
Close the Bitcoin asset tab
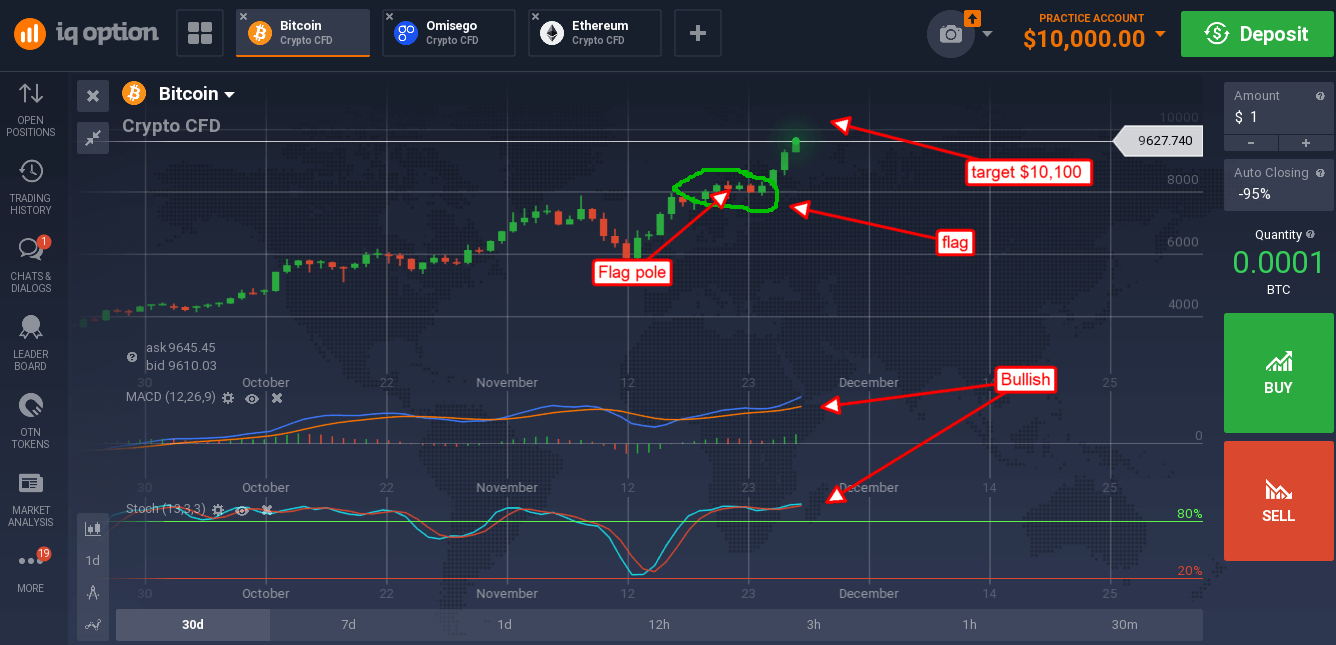tap(244, 16)
